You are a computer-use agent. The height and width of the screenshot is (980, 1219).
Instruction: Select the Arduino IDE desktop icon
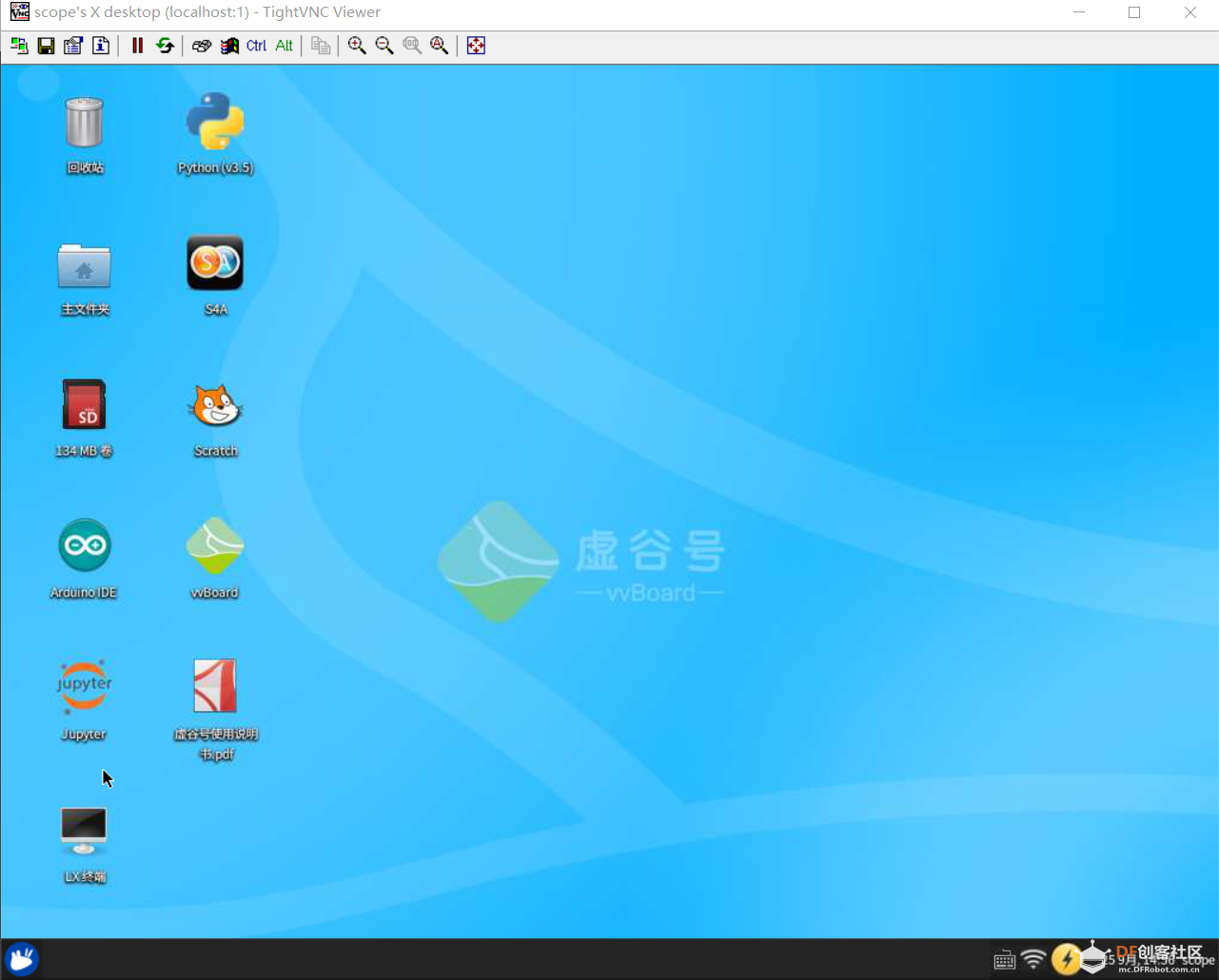(x=85, y=546)
